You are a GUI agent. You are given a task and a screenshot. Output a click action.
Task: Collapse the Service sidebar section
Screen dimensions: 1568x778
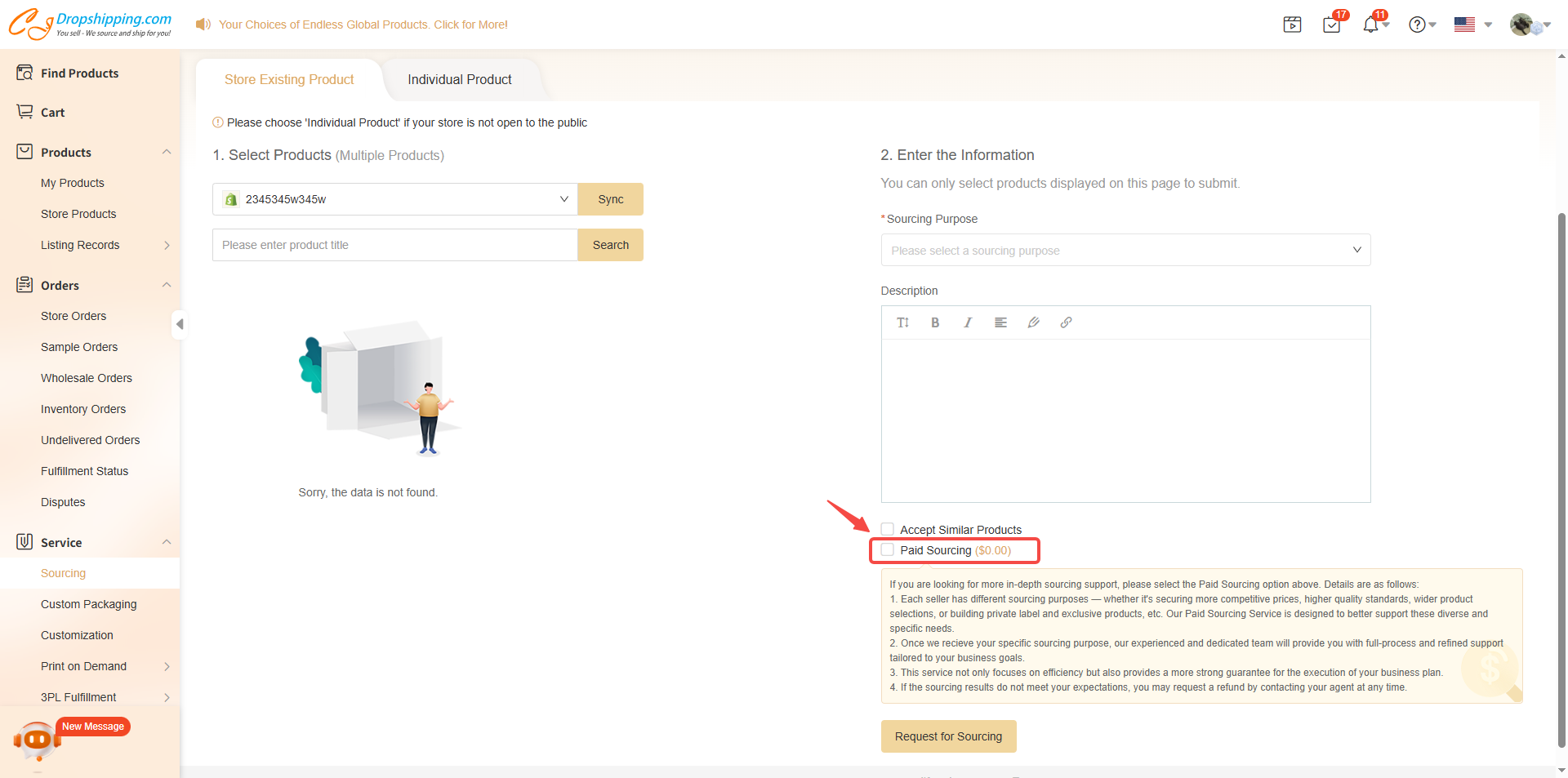(x=167, y=542)
